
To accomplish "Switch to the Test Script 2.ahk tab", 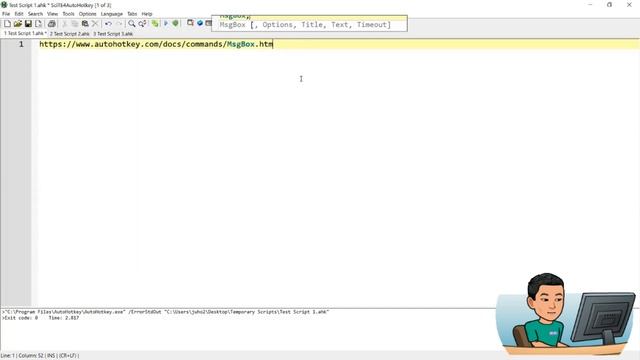I will [70, 34].
